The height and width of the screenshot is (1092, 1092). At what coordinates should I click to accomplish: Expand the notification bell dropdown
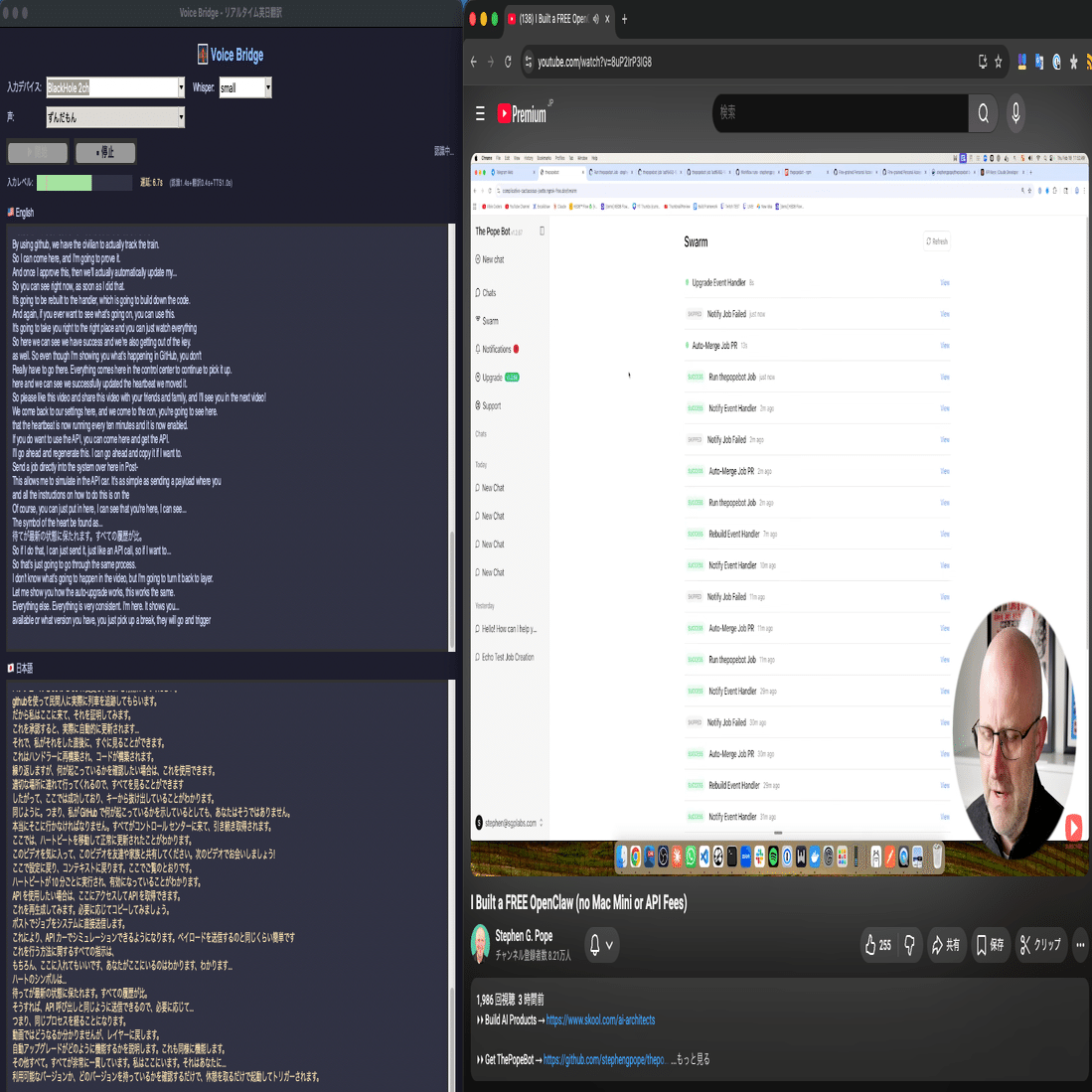click(x=602, y=945)
